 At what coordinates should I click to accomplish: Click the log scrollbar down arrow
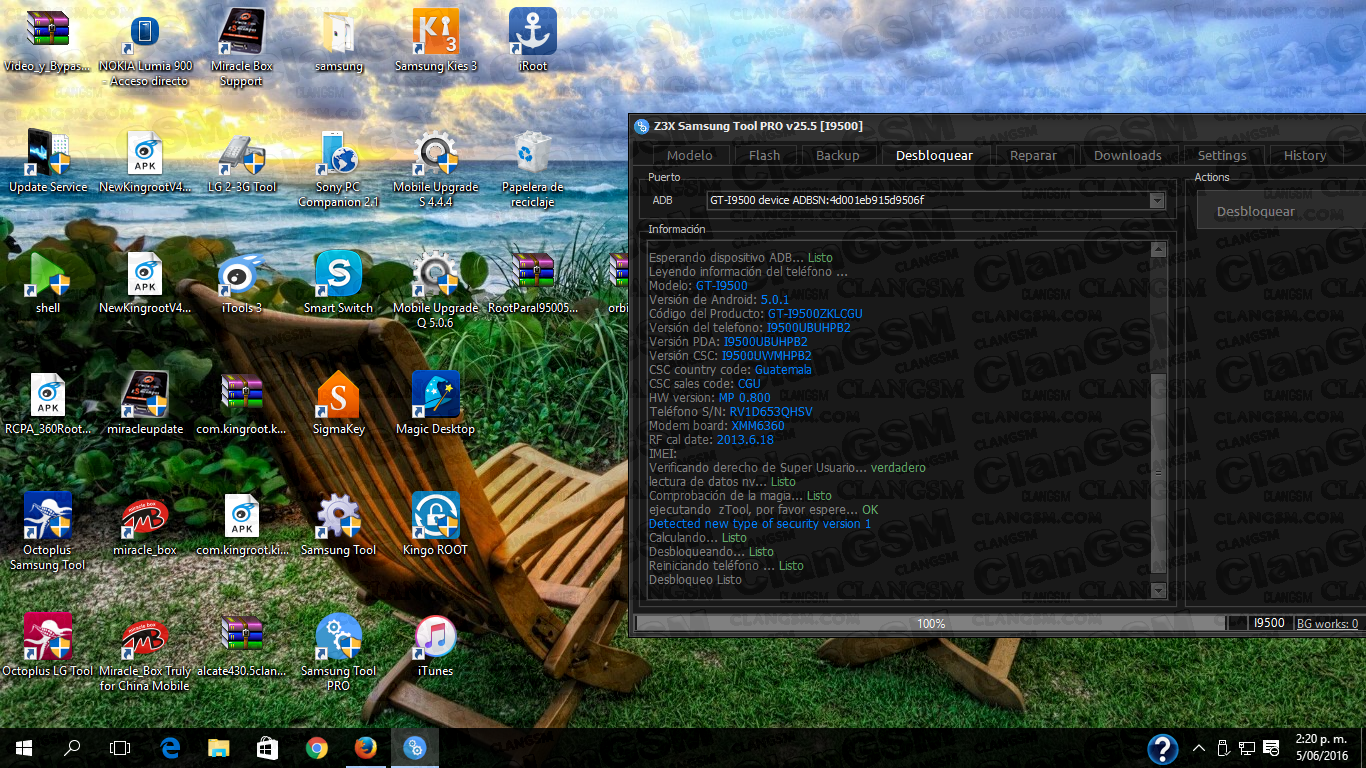coord(1158,591)
